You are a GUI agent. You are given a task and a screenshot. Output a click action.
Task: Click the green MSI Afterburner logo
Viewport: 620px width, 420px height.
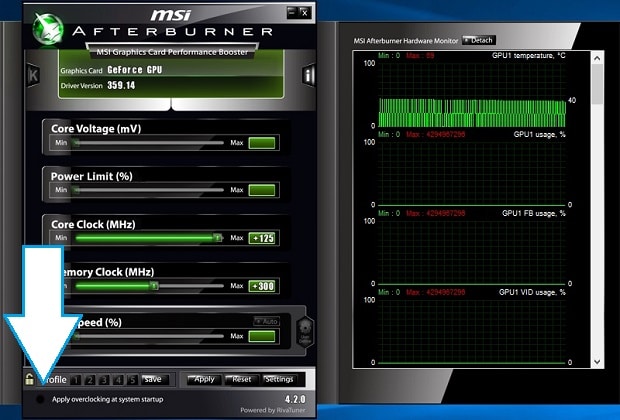pos(48,29)
